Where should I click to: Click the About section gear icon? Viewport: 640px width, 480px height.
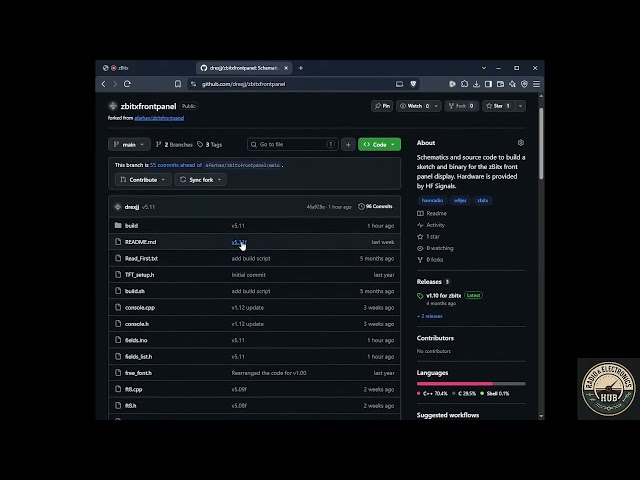[521, 143]
